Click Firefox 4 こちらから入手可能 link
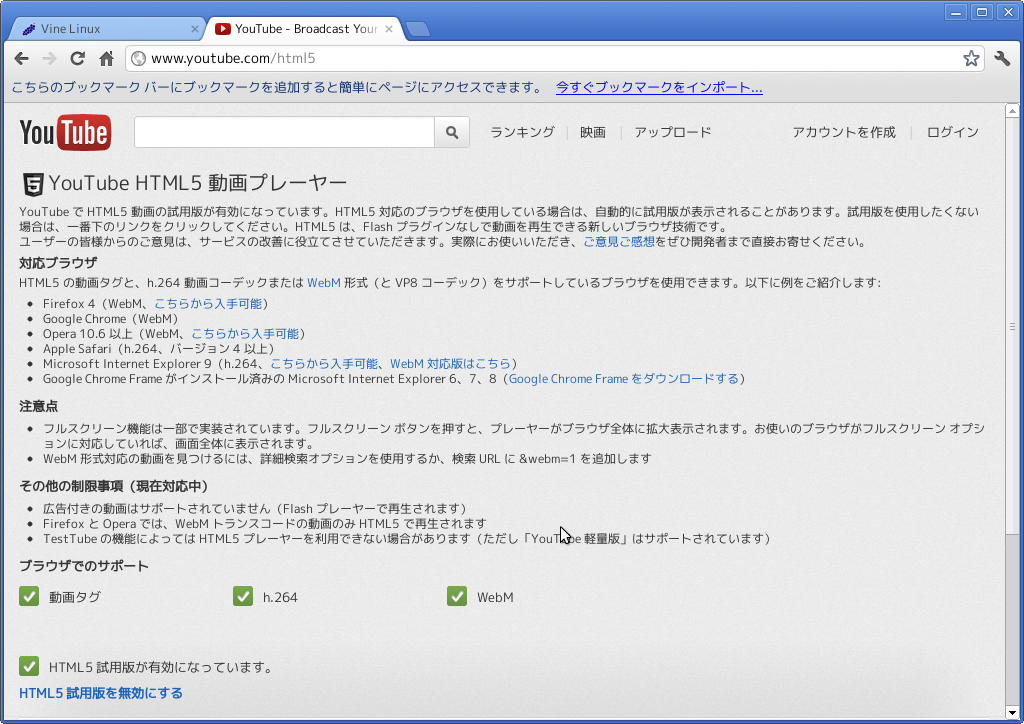 point(208,304)
